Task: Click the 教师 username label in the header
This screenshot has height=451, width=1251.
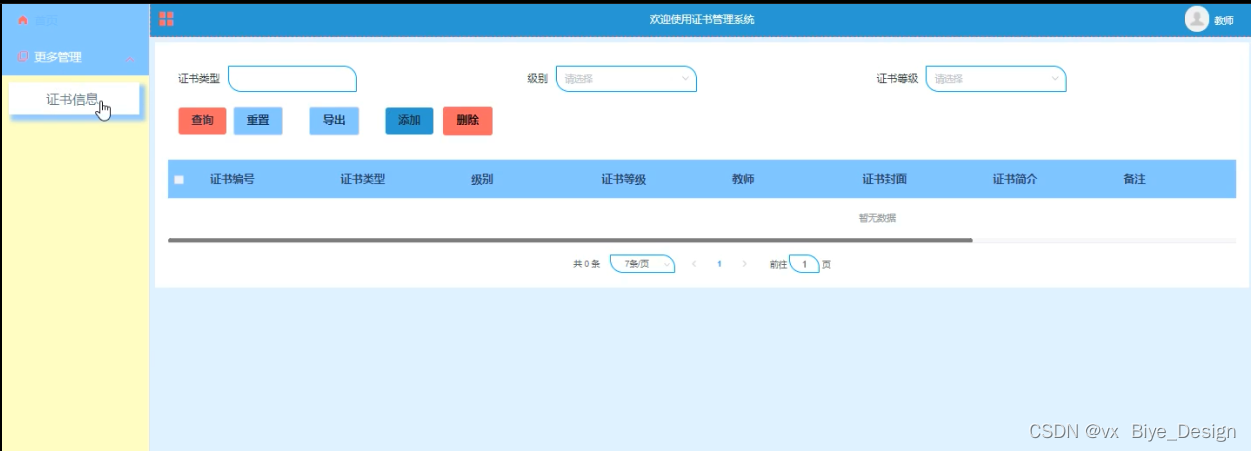Action: tap(1224, 21)
